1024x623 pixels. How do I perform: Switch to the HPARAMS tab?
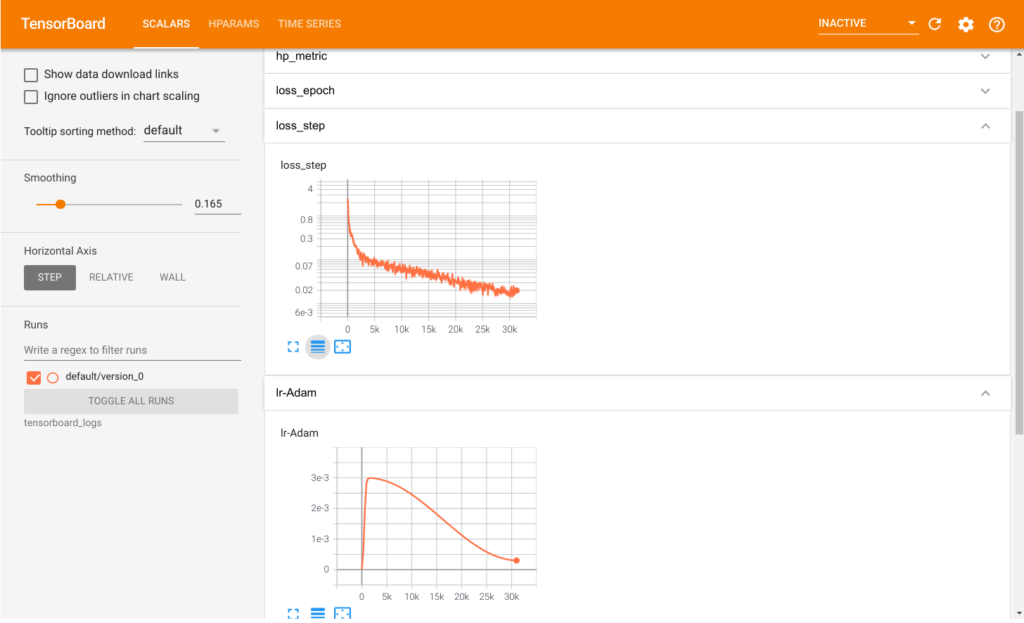coord(233,24)
